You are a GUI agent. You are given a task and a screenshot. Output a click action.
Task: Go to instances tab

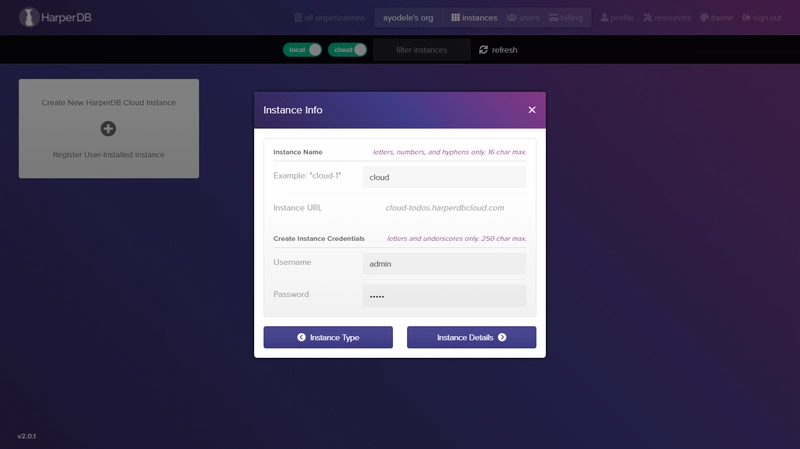click(x=474, y=18)
